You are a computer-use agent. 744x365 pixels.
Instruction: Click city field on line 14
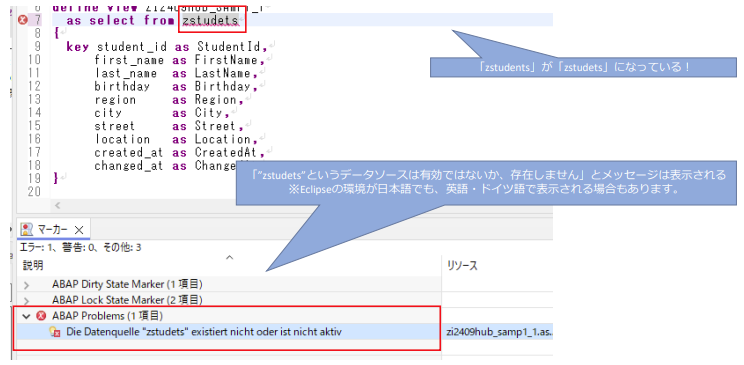[x=108, y=113]
